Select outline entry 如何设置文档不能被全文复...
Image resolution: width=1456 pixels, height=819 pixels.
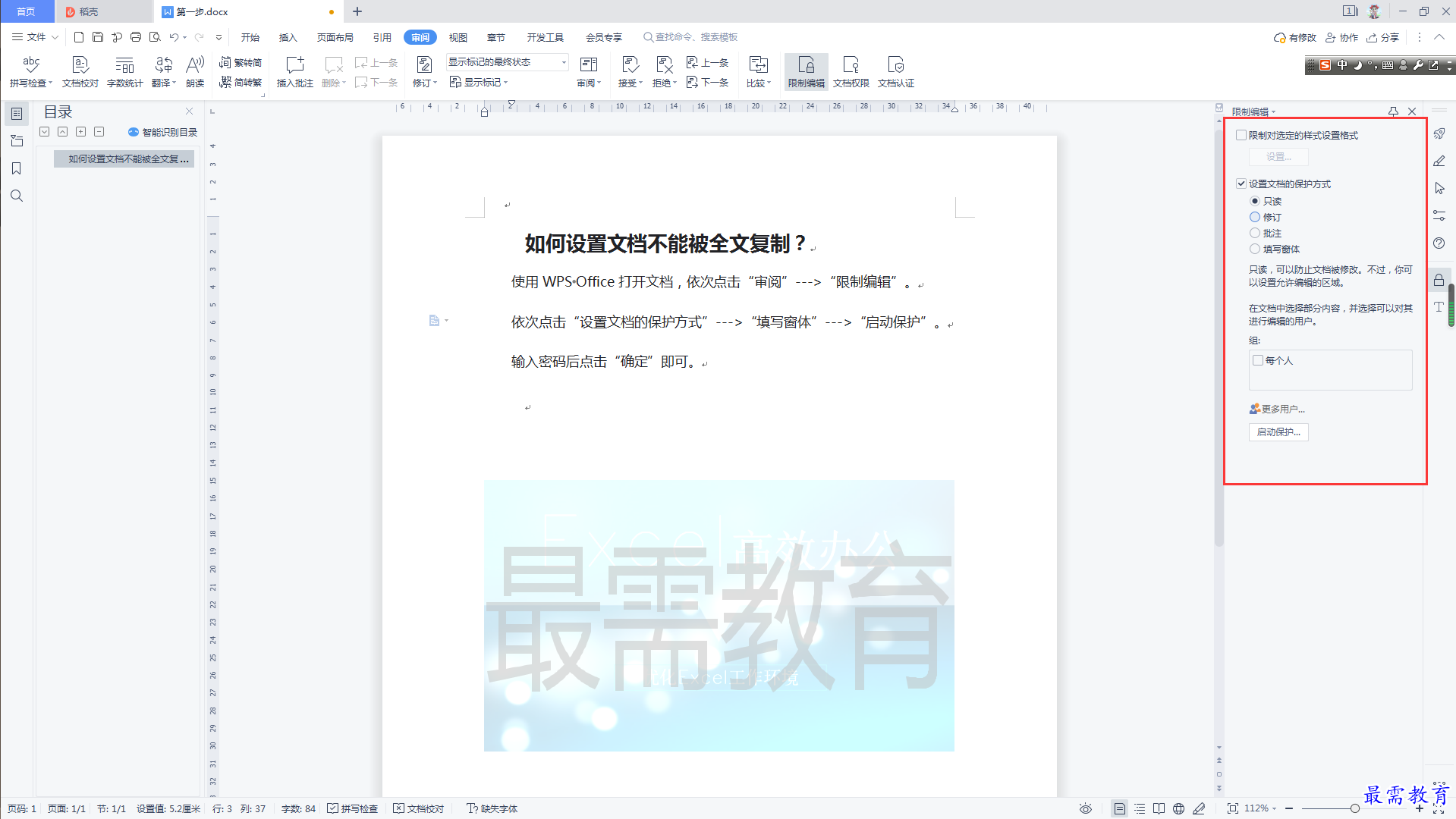(x=124, y=158)
